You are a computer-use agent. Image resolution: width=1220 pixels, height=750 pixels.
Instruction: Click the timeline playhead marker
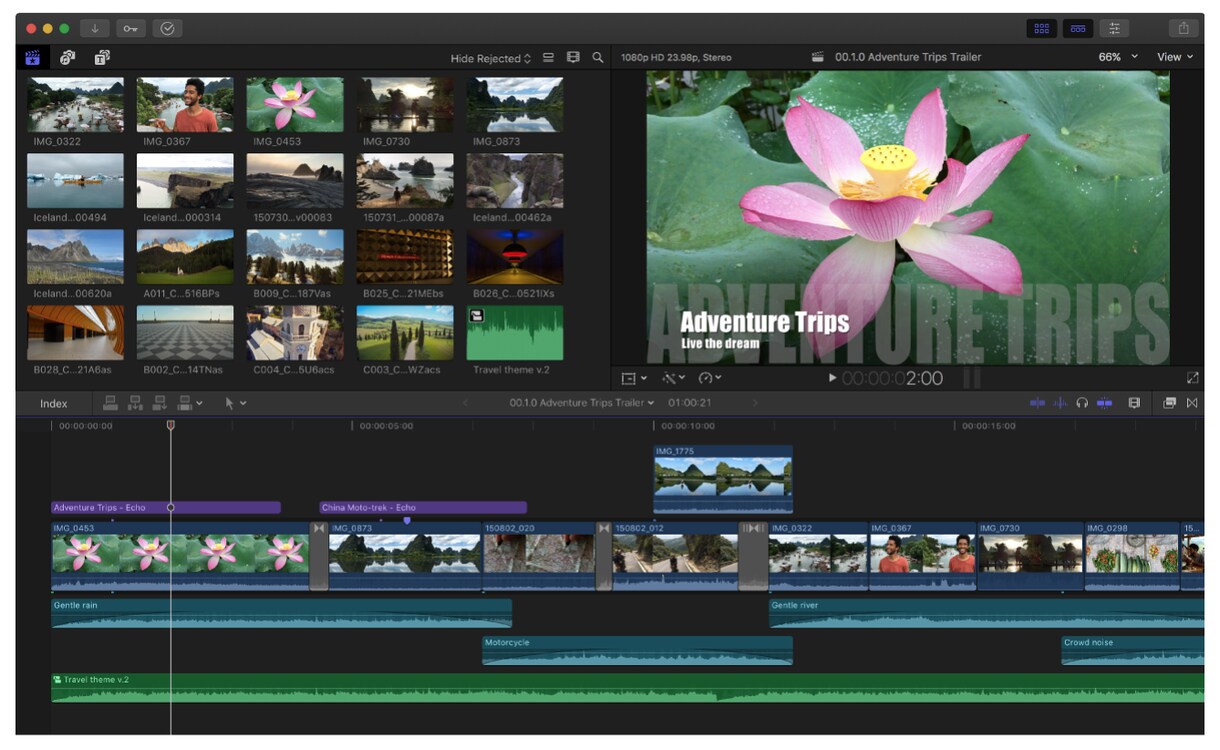coord(170,426)
